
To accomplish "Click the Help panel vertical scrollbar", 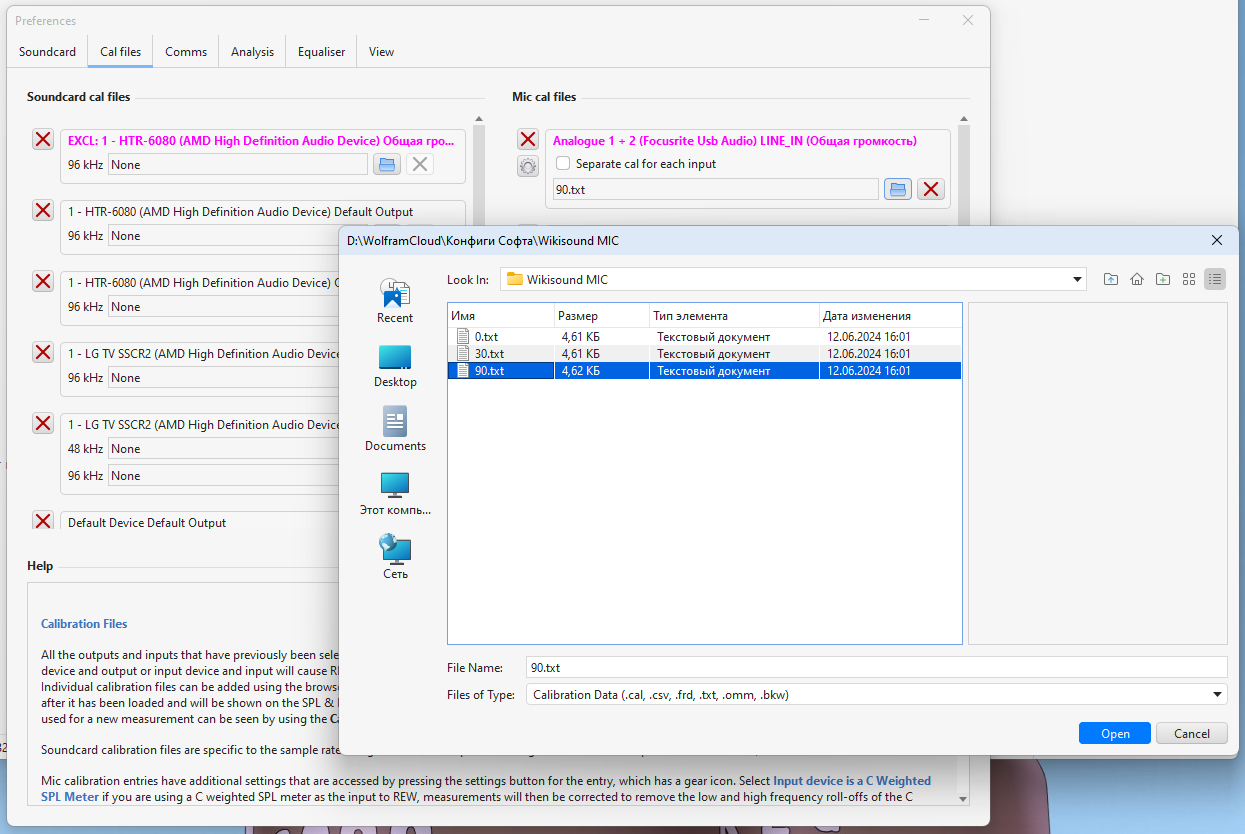I will [x=963, y=690].
